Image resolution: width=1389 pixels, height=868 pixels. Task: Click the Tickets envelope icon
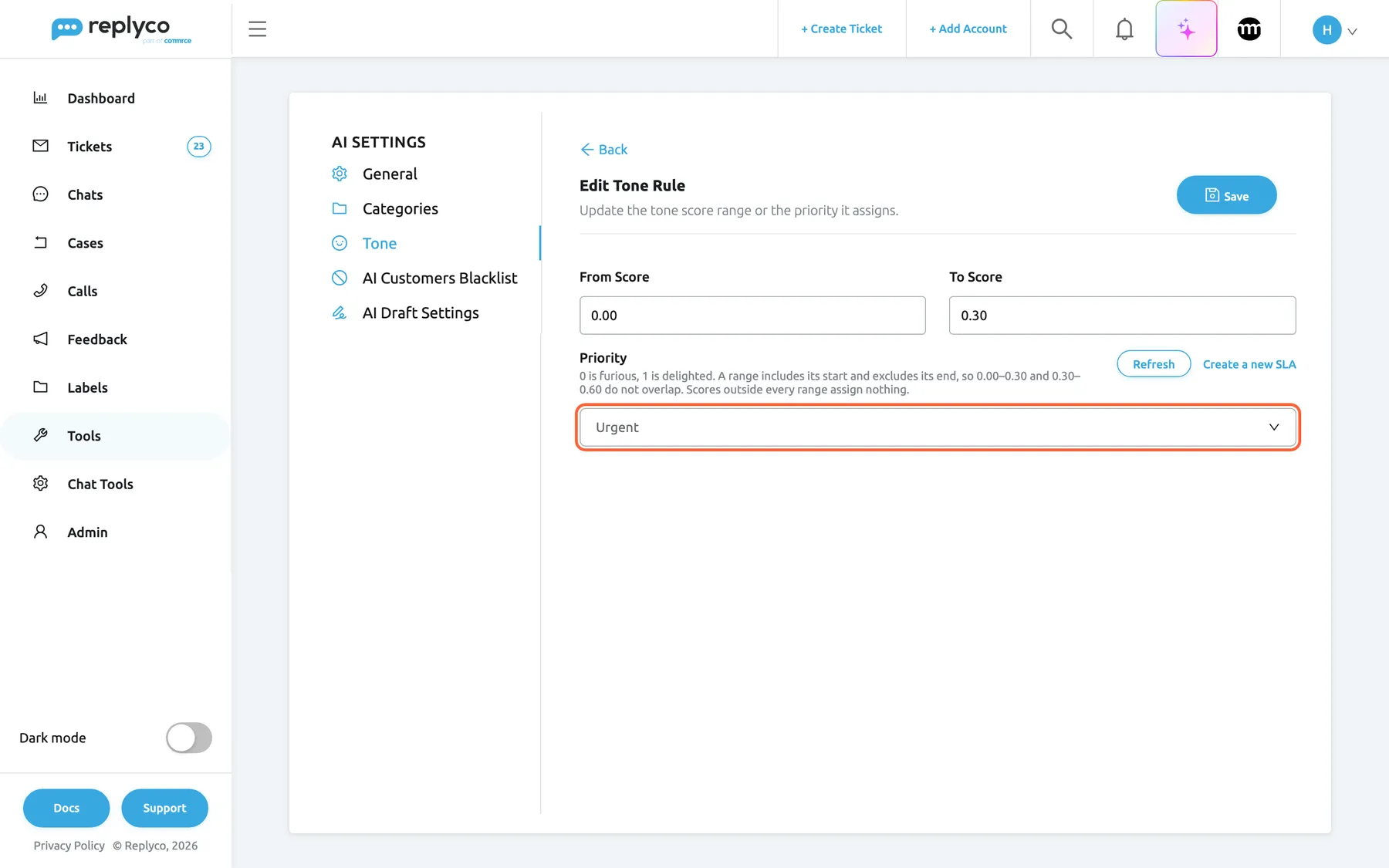pos(40,146)
